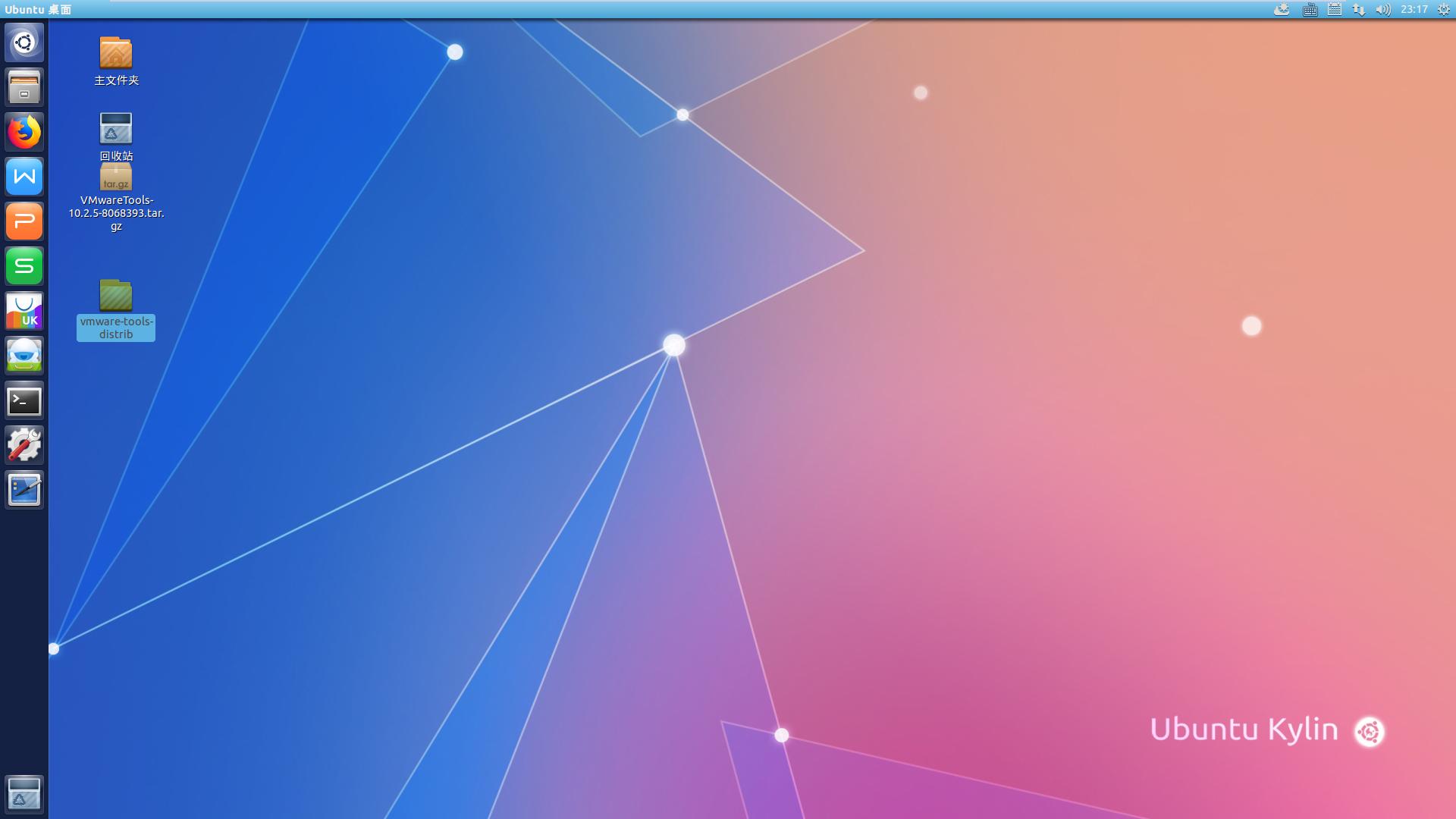Open the Trash at the dock bottom

pos(24,793)
